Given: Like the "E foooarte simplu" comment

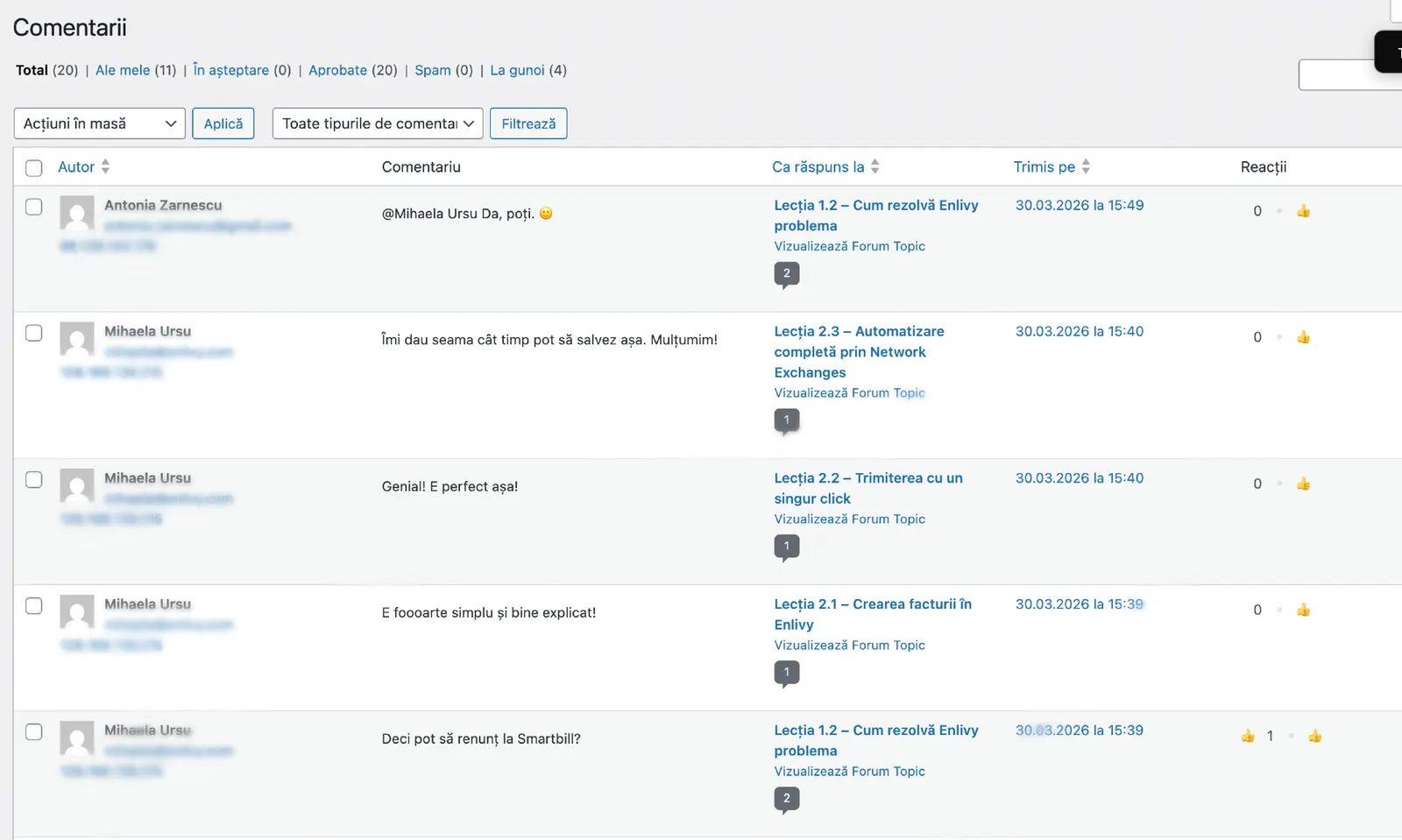Looking at the screenshot, I should click(x=1303, y=610).
